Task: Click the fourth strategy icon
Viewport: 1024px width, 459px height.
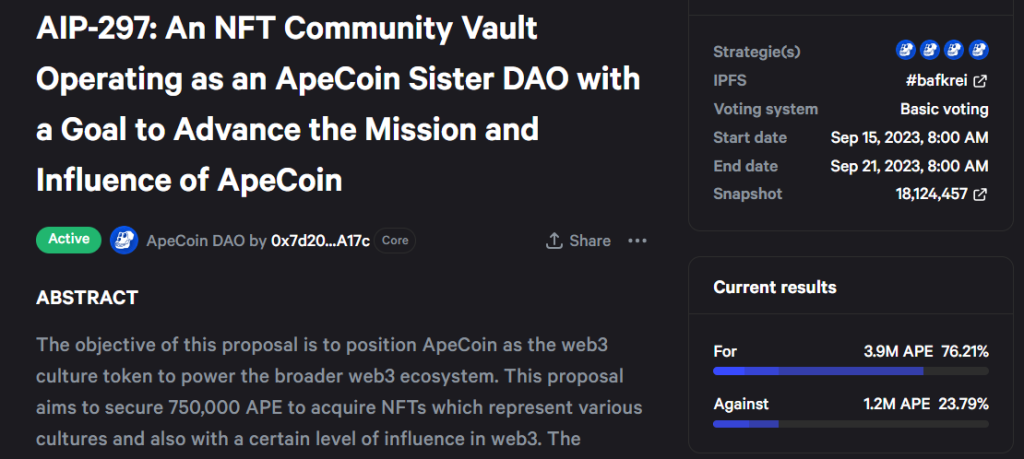Action: (x=979, y=50)
